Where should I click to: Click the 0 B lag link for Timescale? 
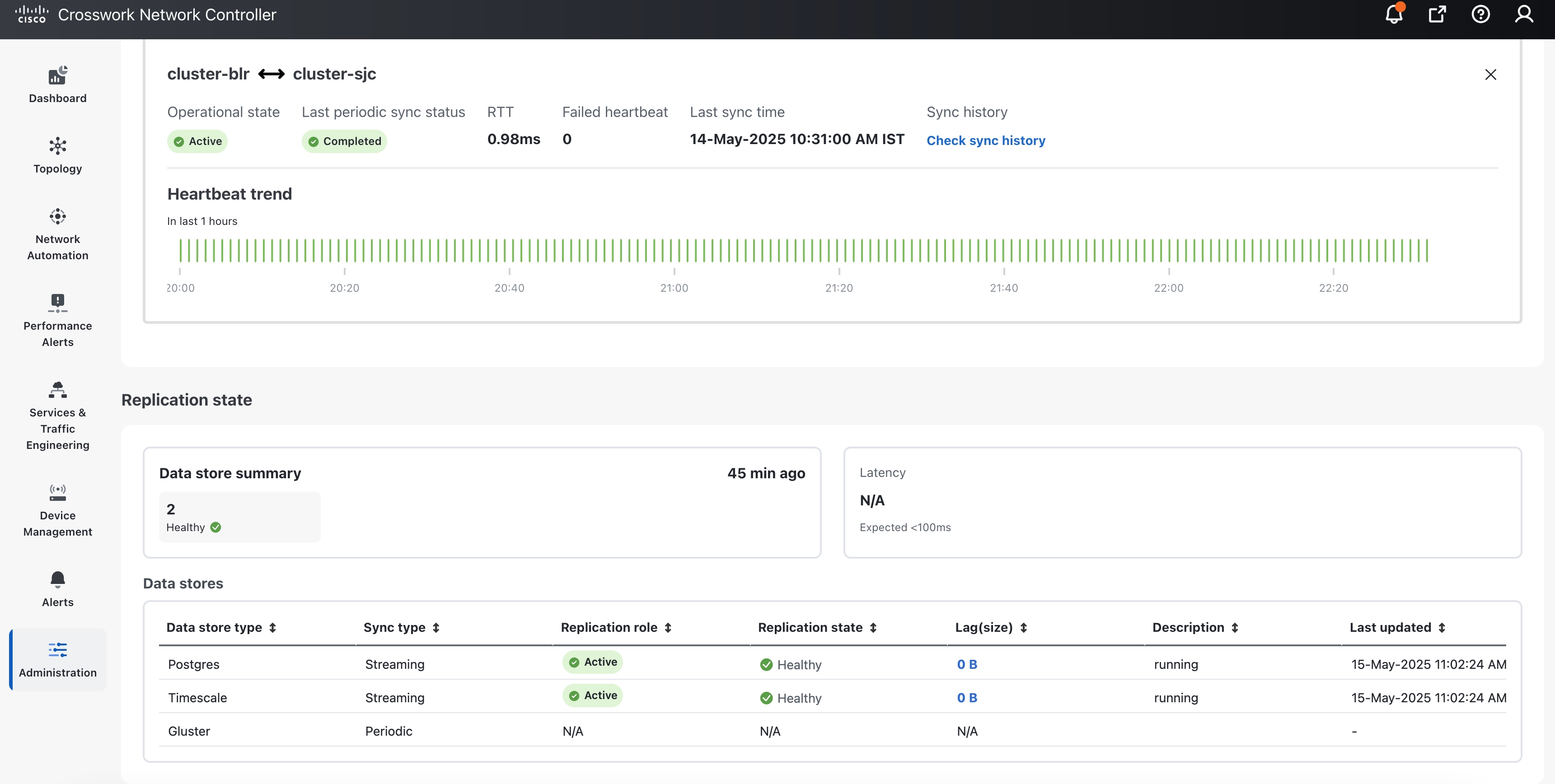coord(967,698)
